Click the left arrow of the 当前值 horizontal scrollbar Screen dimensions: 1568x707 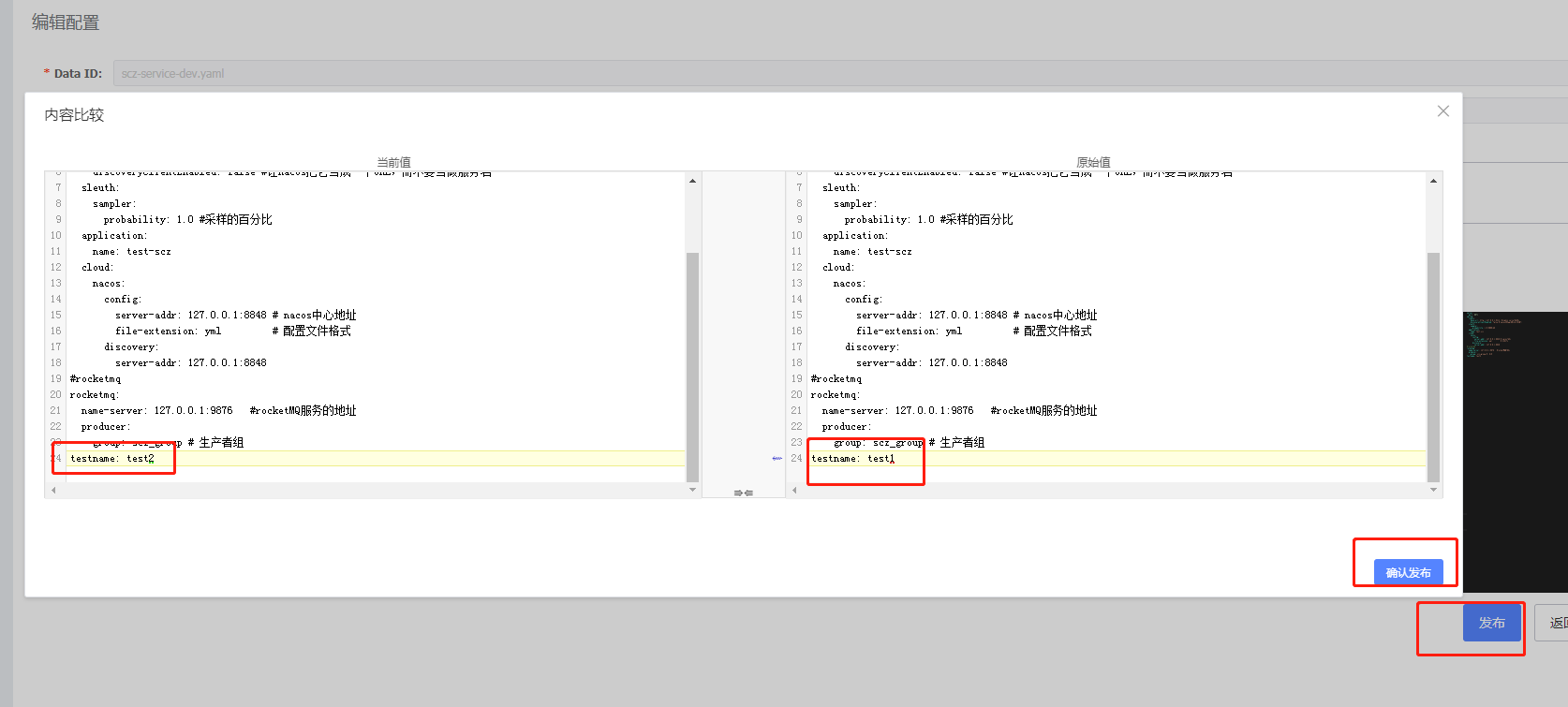tap(53, 490)
